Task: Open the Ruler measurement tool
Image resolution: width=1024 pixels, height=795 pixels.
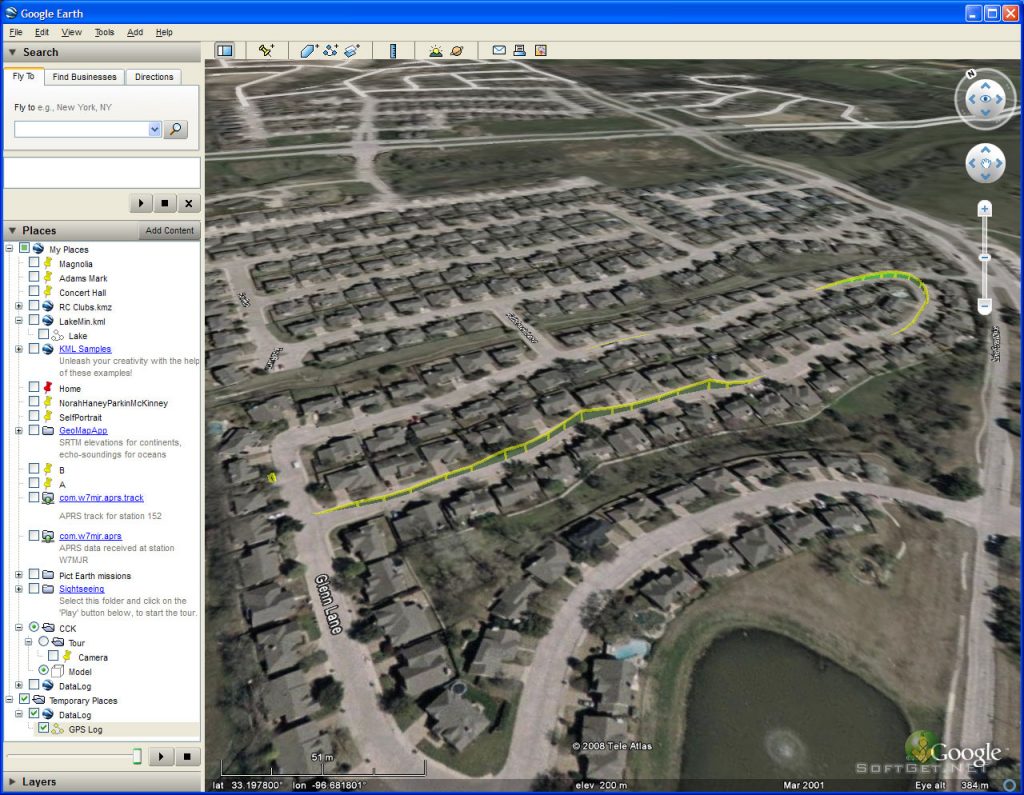Action: [393, 50]
